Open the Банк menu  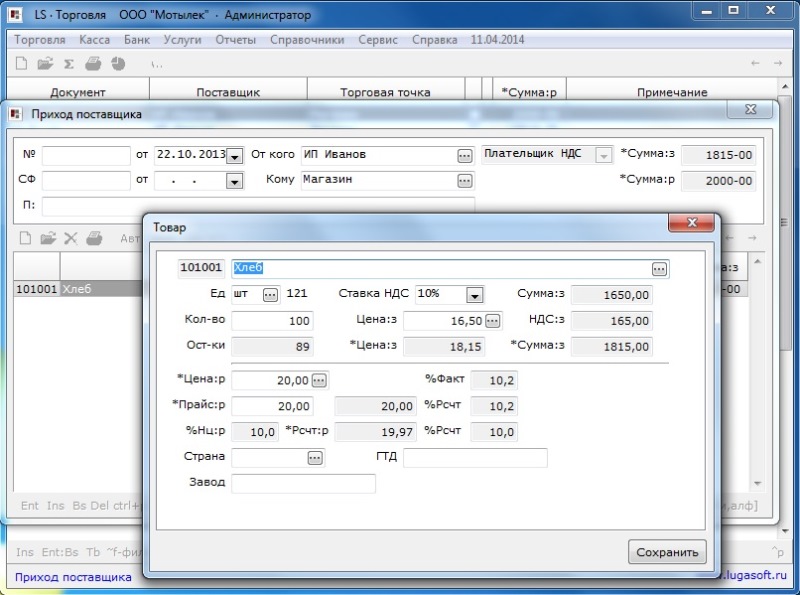coord(137,40)
